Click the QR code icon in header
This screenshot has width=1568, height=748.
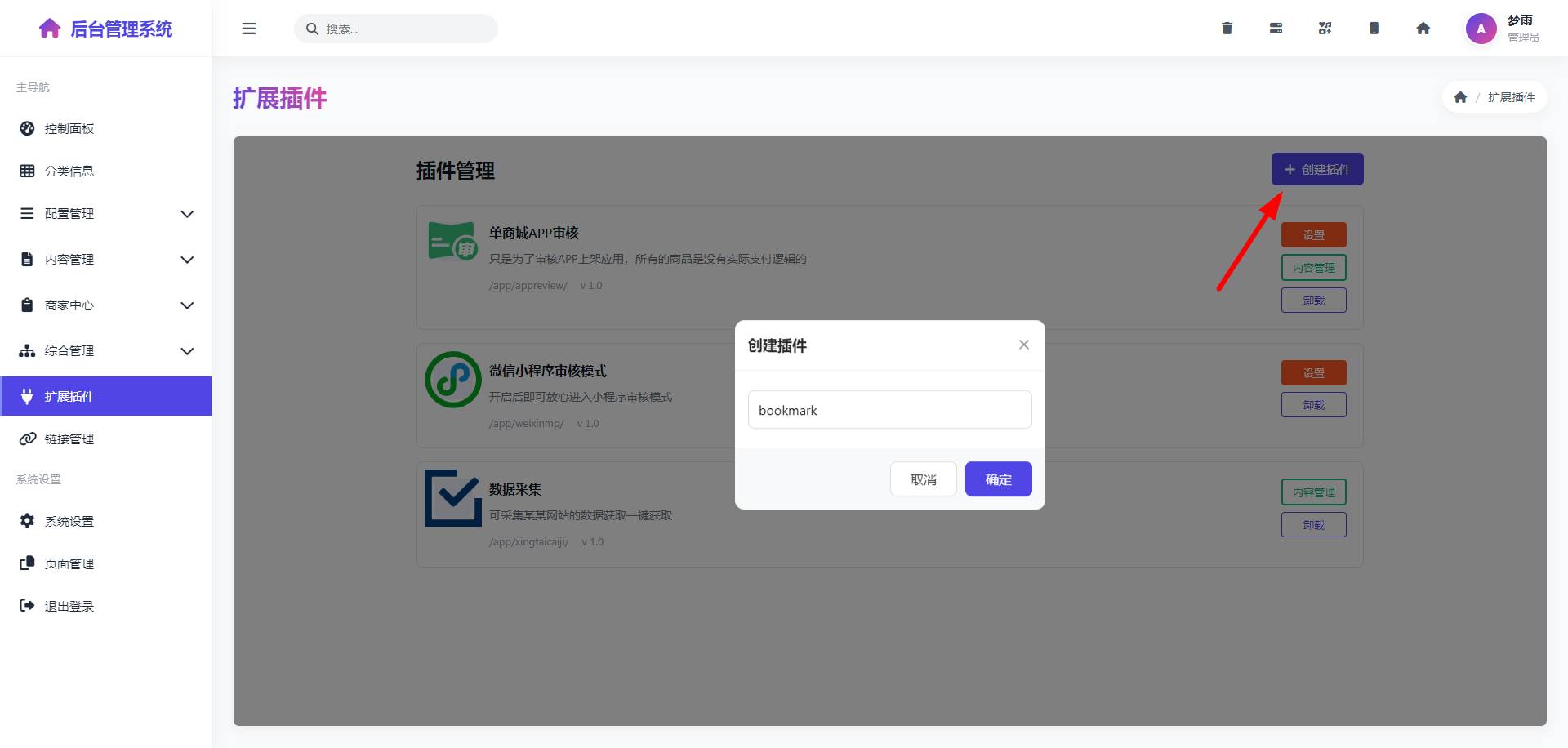pyautogui.click(x=1325, y=29)
